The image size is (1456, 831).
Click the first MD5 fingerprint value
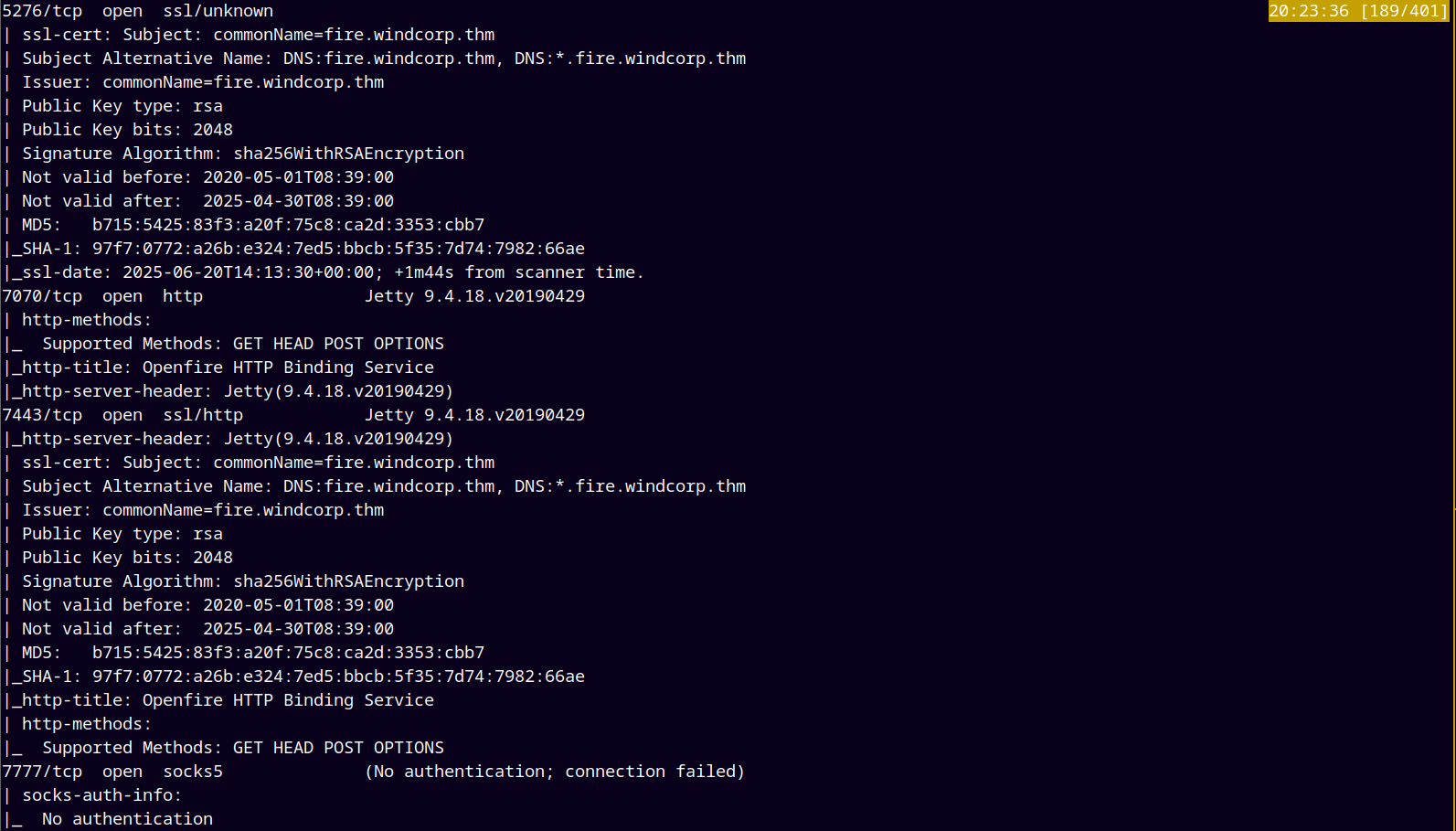[x=288, y=225]
